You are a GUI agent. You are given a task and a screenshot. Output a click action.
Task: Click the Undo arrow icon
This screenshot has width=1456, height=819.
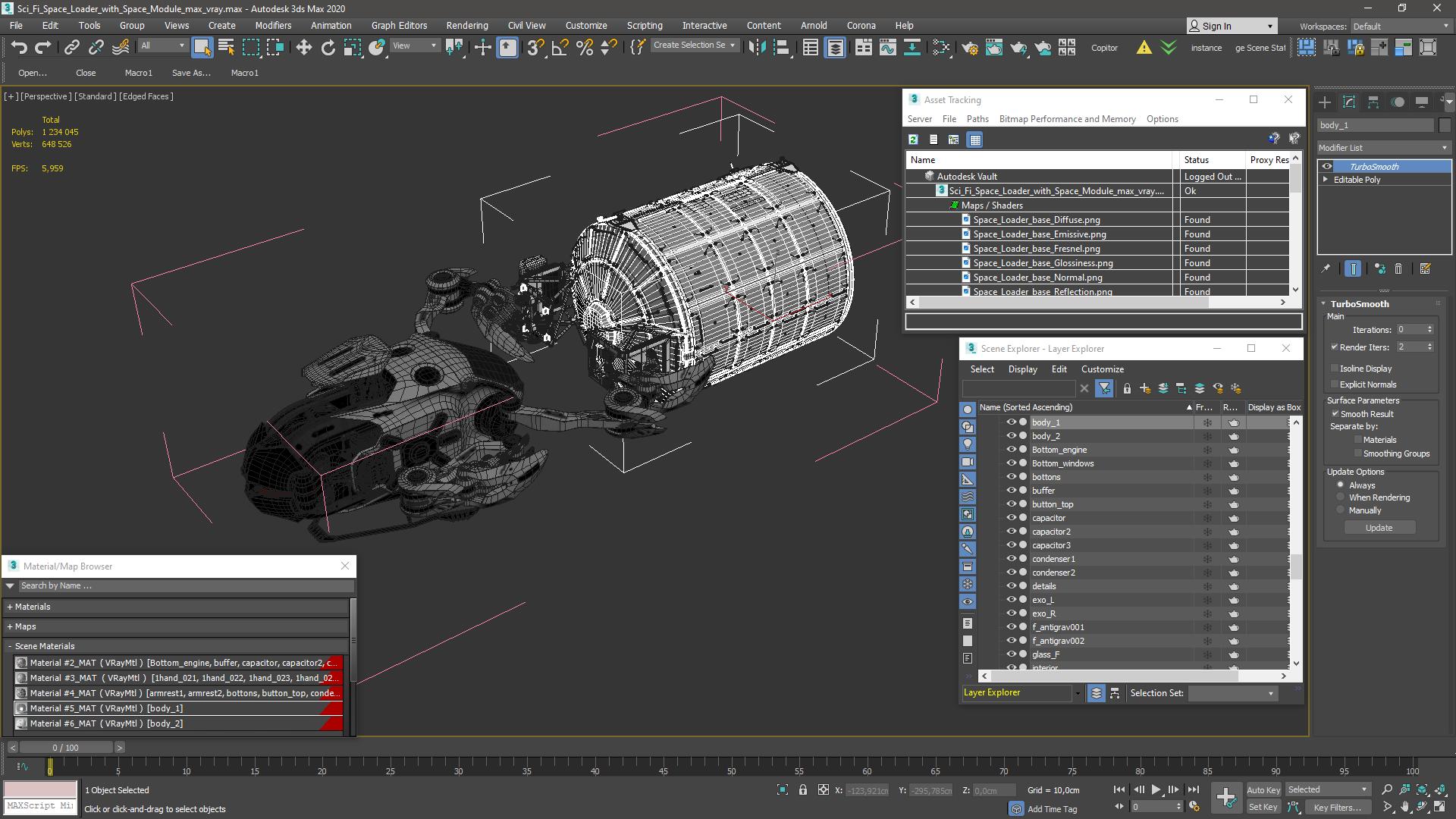point(19,48)
